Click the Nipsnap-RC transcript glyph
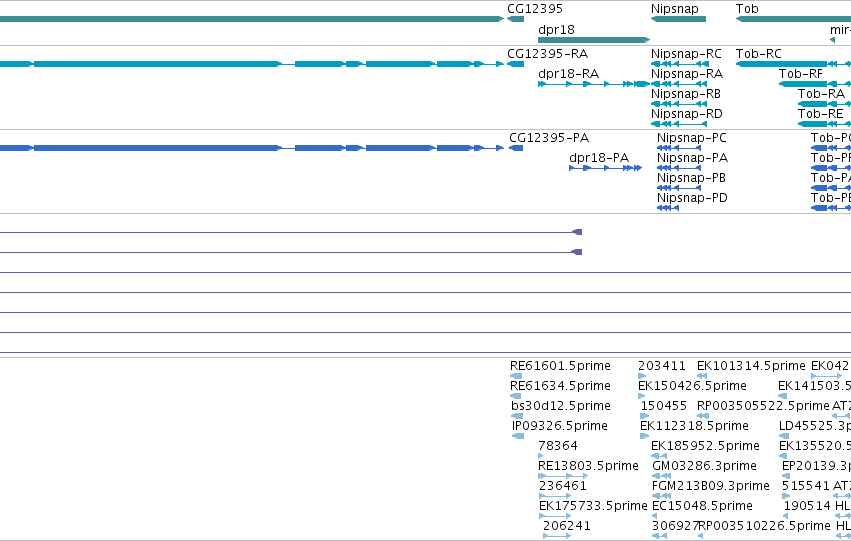Screen dimensions: 851x541 pyautogui.click(x=679, y=64)
